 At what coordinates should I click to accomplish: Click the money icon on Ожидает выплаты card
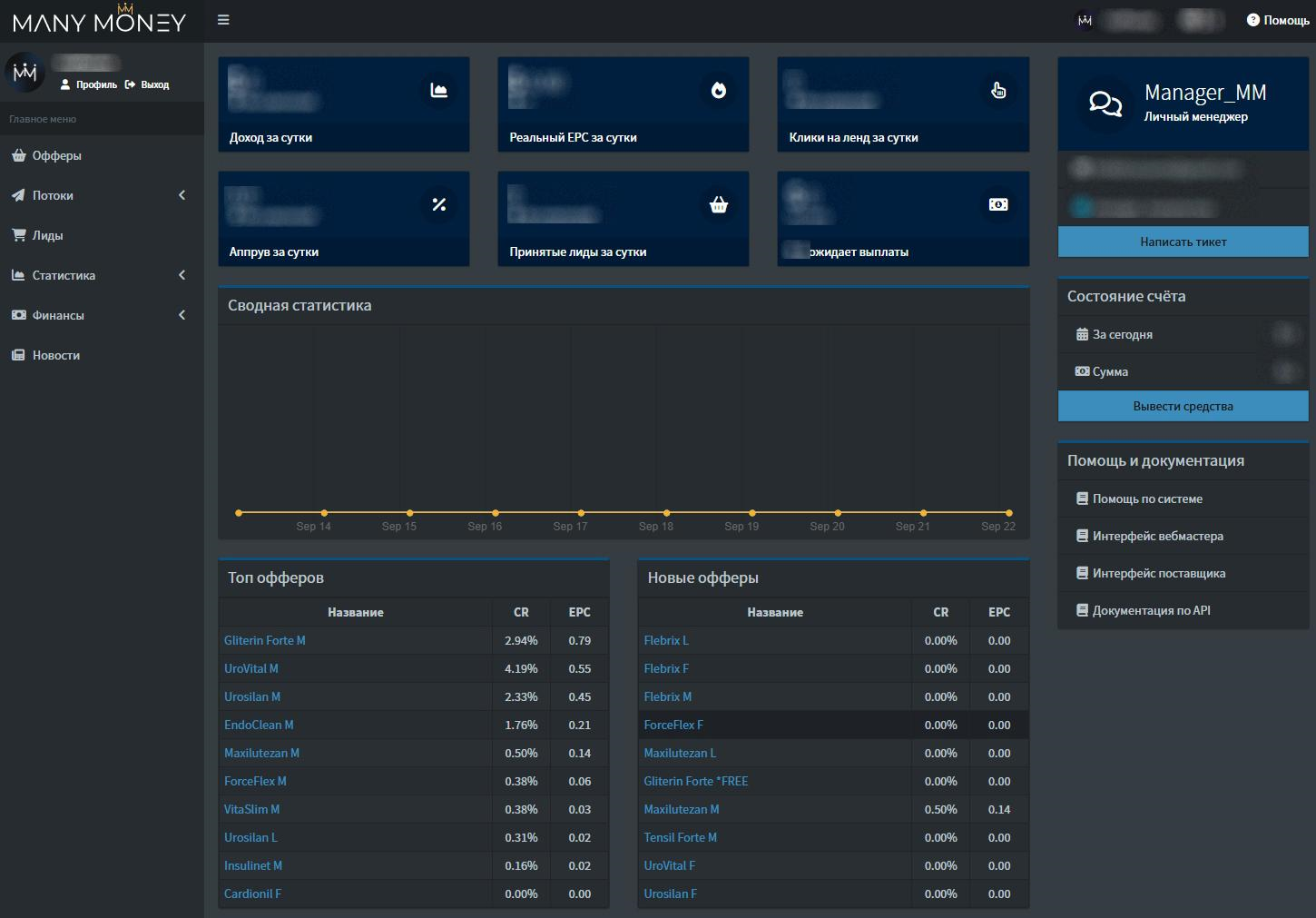[998, 204]
